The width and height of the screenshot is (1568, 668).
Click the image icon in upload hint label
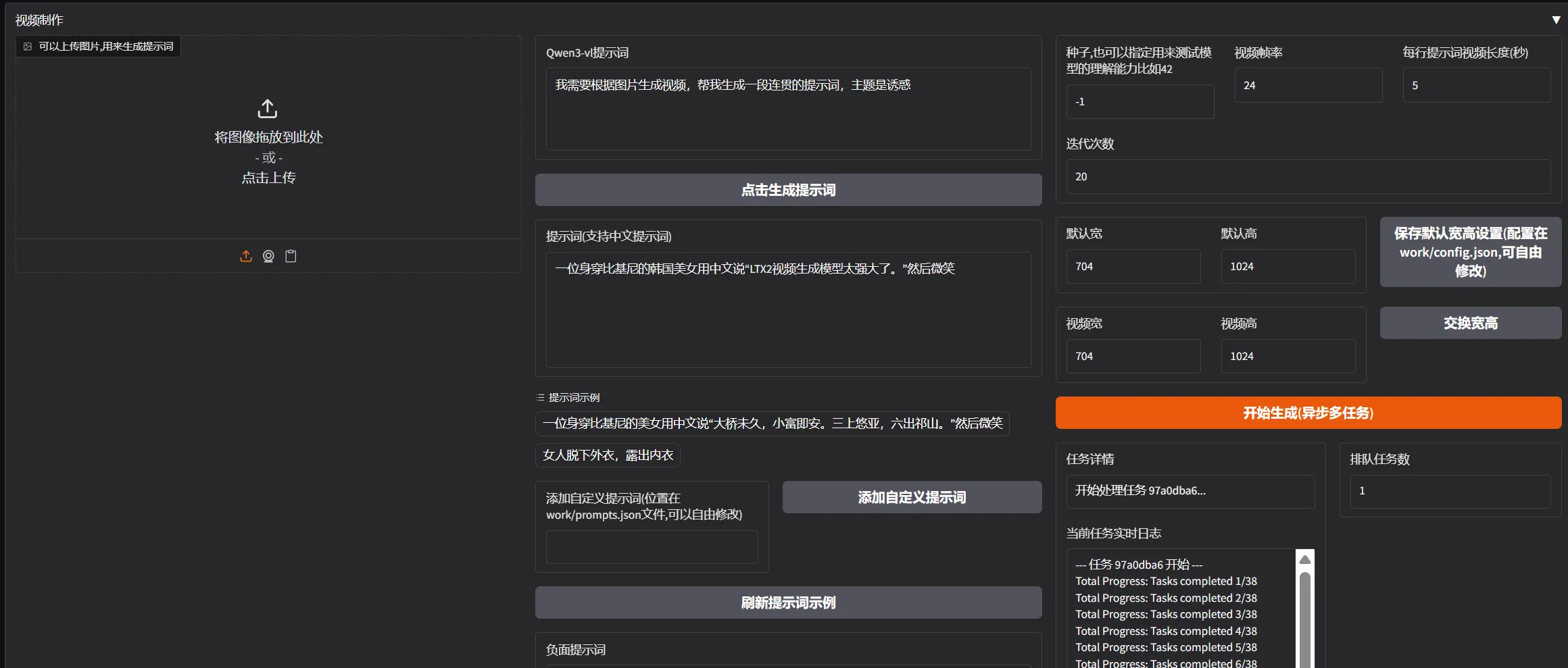(27, 46)
